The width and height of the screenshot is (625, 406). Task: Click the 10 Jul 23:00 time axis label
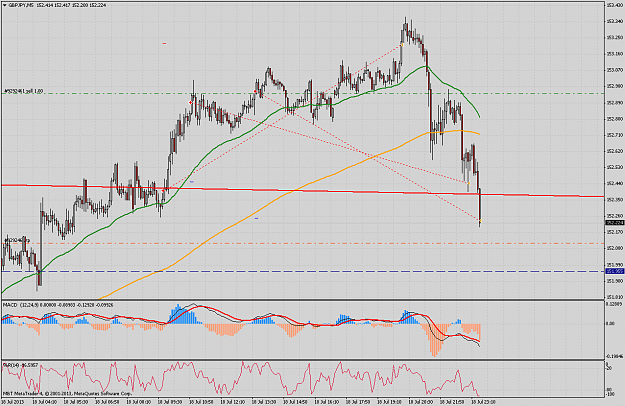(482, 402)
